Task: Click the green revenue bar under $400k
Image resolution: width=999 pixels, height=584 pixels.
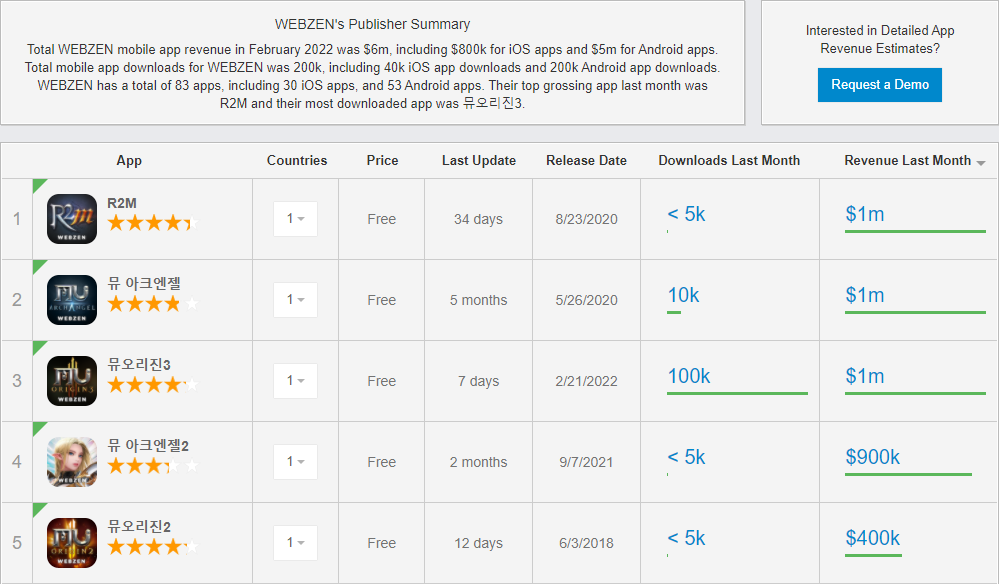Action: 873,555
